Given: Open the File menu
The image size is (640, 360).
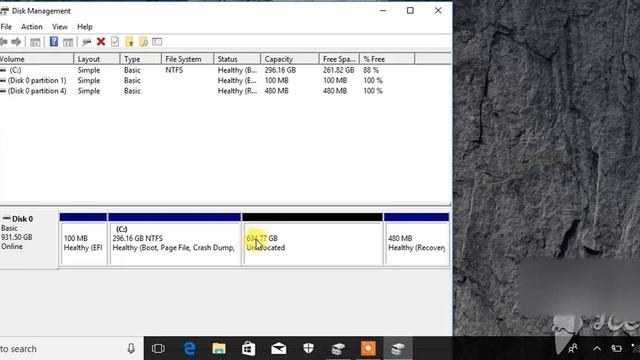Looking at the screenshot, I should click(6, 27).
